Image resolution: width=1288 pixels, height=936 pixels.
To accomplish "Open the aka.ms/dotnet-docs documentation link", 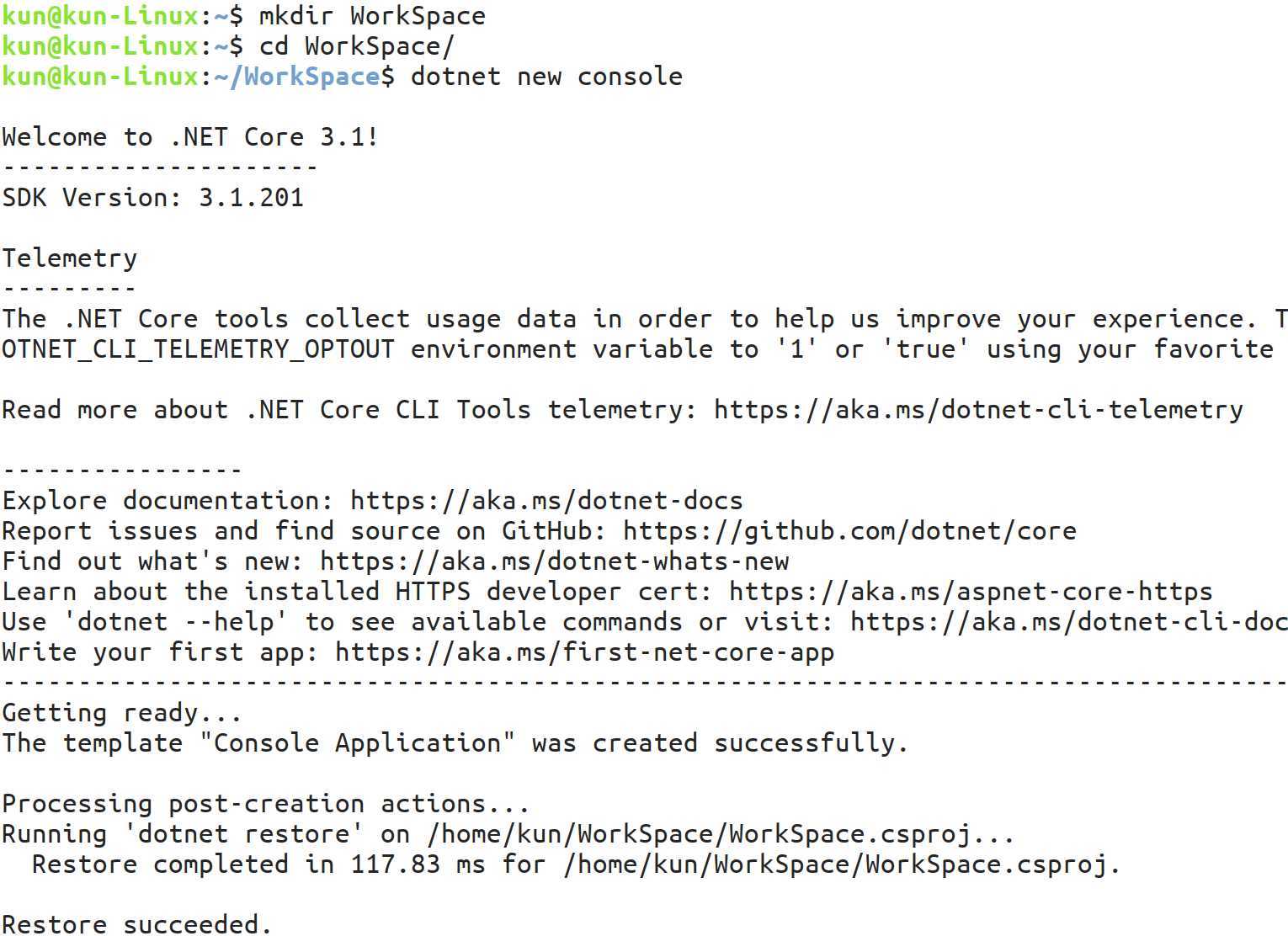I will pyautogui.click(x=546, y=501).
